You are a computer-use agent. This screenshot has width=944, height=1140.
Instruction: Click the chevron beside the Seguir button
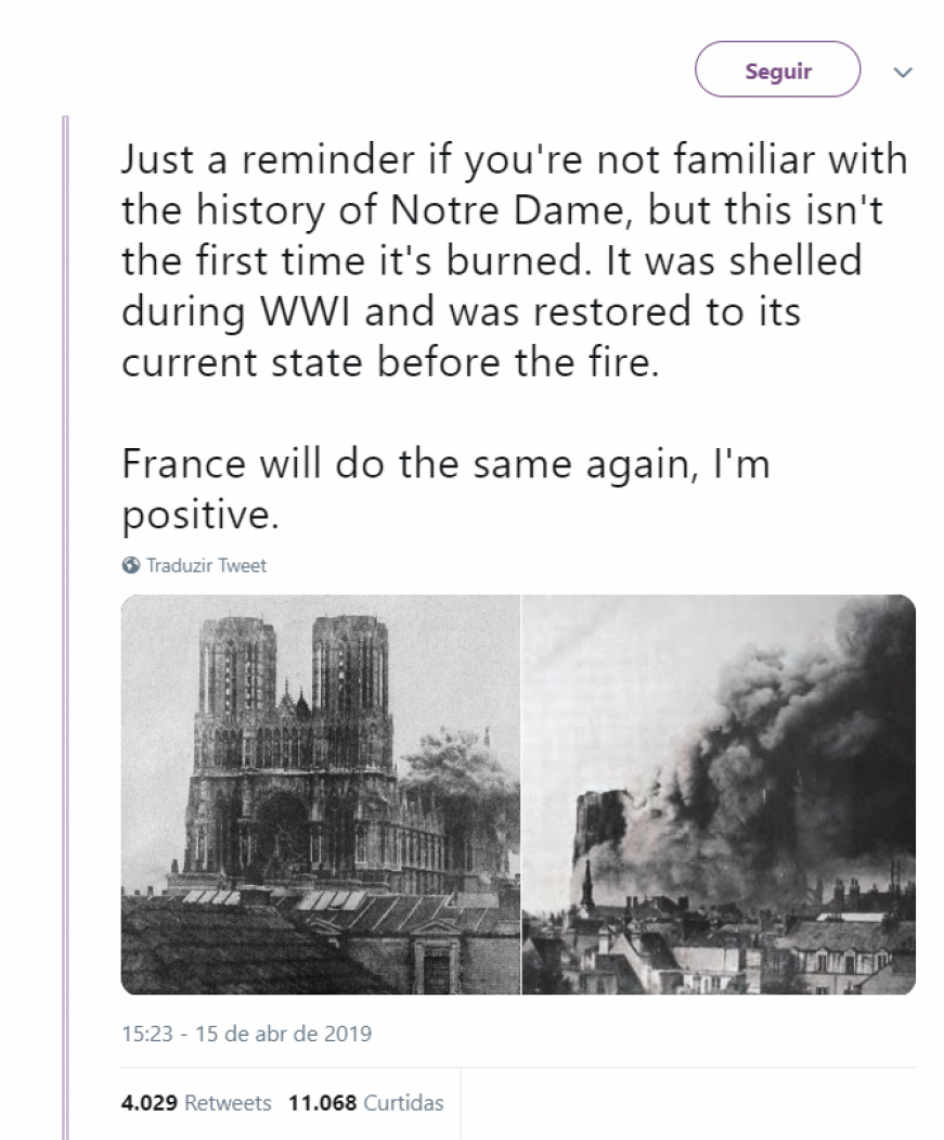point(903,71)
